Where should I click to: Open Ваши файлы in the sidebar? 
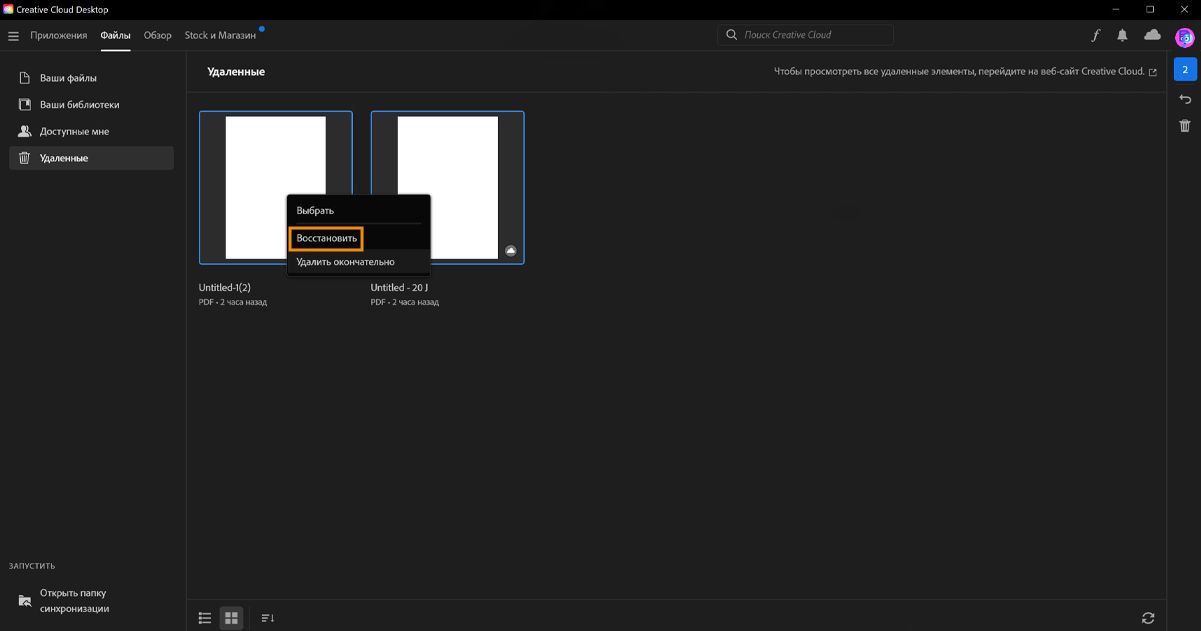(x=91, y=78)
